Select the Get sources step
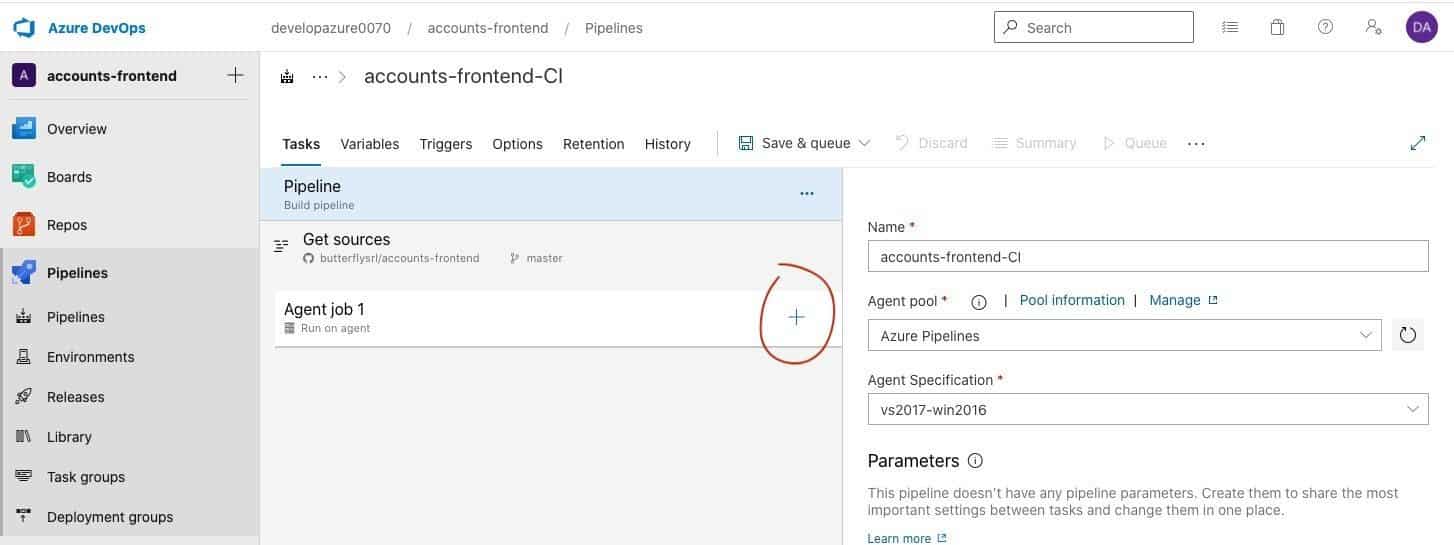Screen dimensions: 1454x545 [551, 247]
